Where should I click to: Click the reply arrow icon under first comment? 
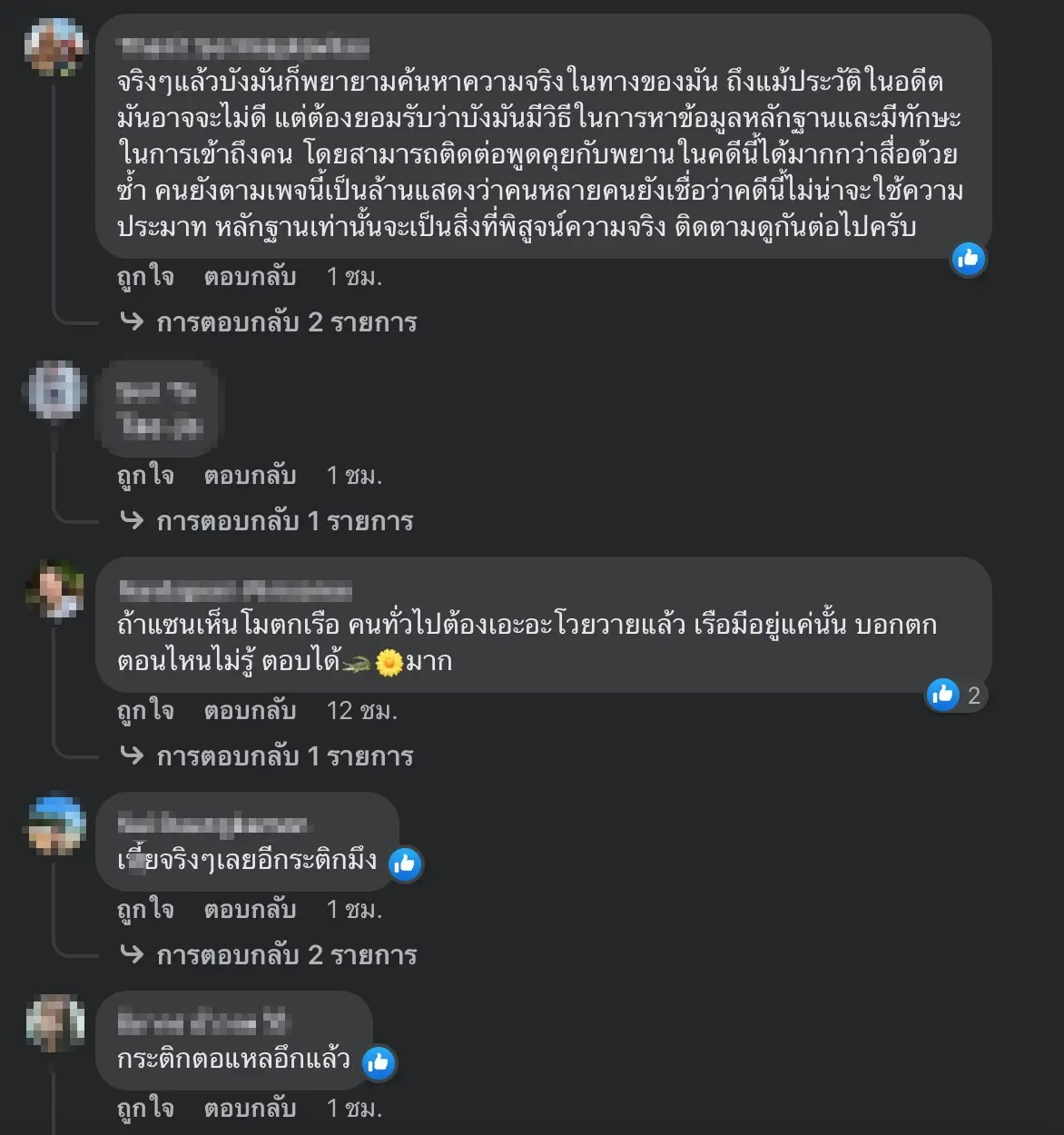click(133, 321)
